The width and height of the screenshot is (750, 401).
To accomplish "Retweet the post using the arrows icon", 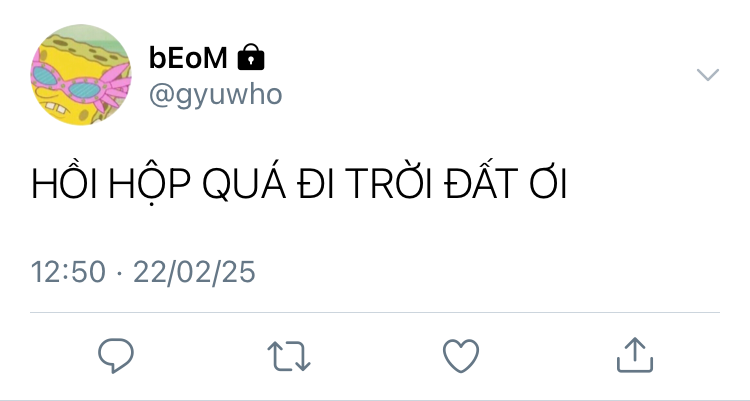I will (x=289, y=356).
